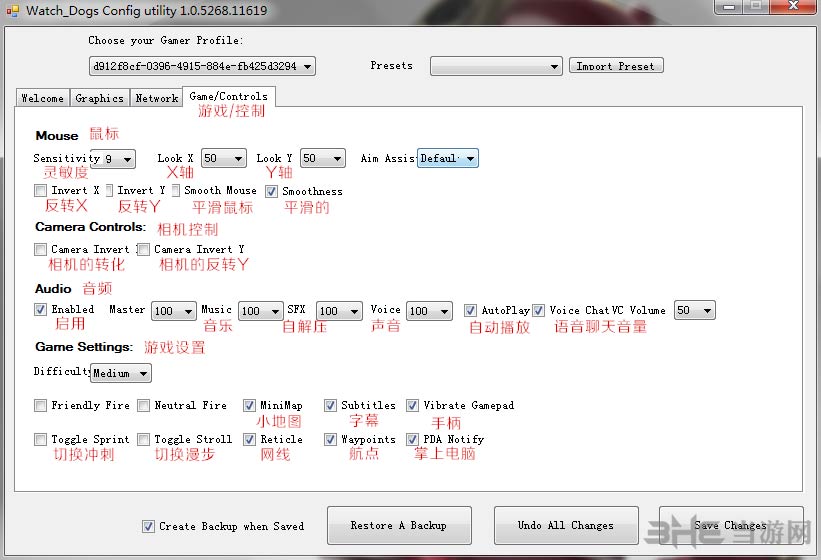Disable the Audio Enabled checkbox
821x560 pixels.
click(40, 309)
